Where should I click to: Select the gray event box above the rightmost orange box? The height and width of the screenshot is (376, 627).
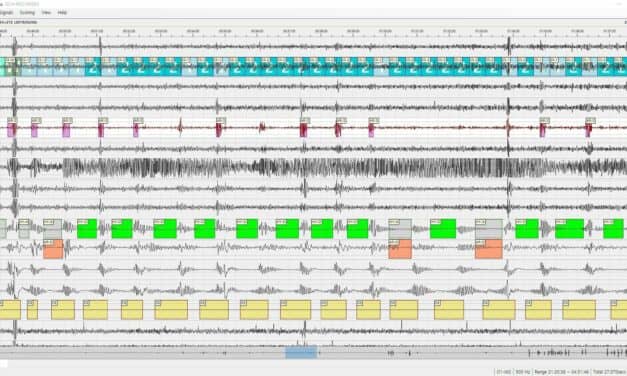click(489, 229)
